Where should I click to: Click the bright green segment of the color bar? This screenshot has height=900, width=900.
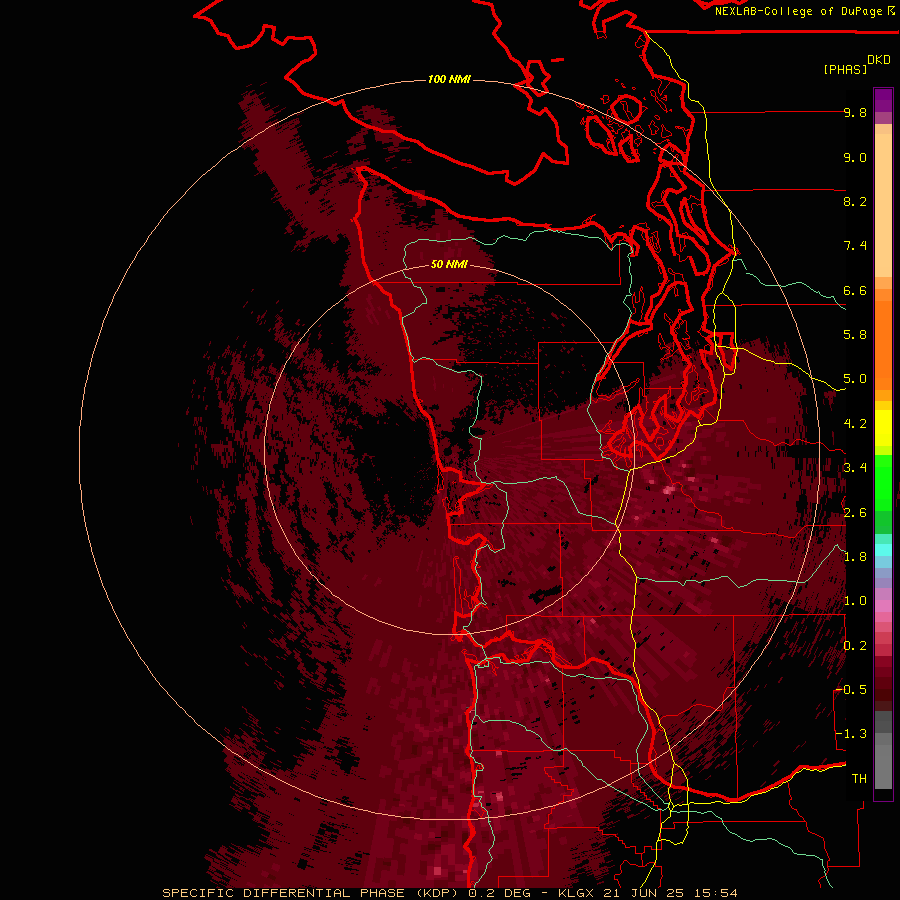tap(883, 482)
